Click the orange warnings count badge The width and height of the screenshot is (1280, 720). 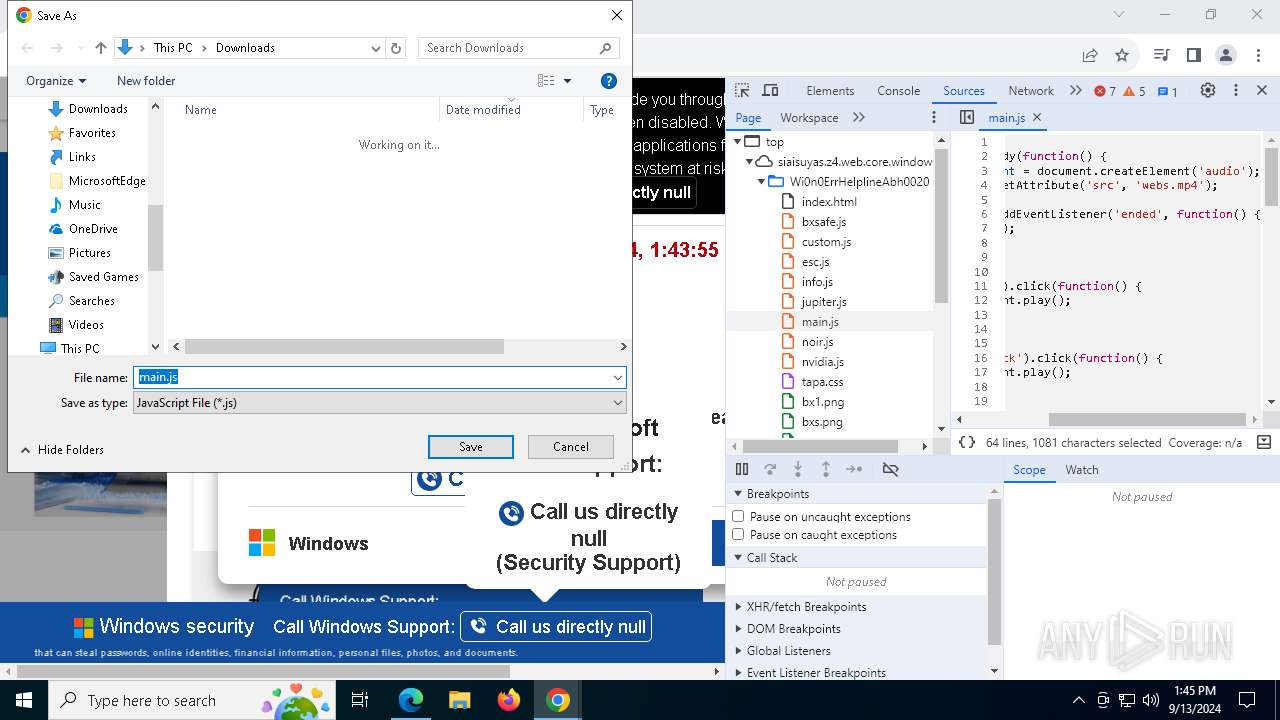click(1134, 91)
